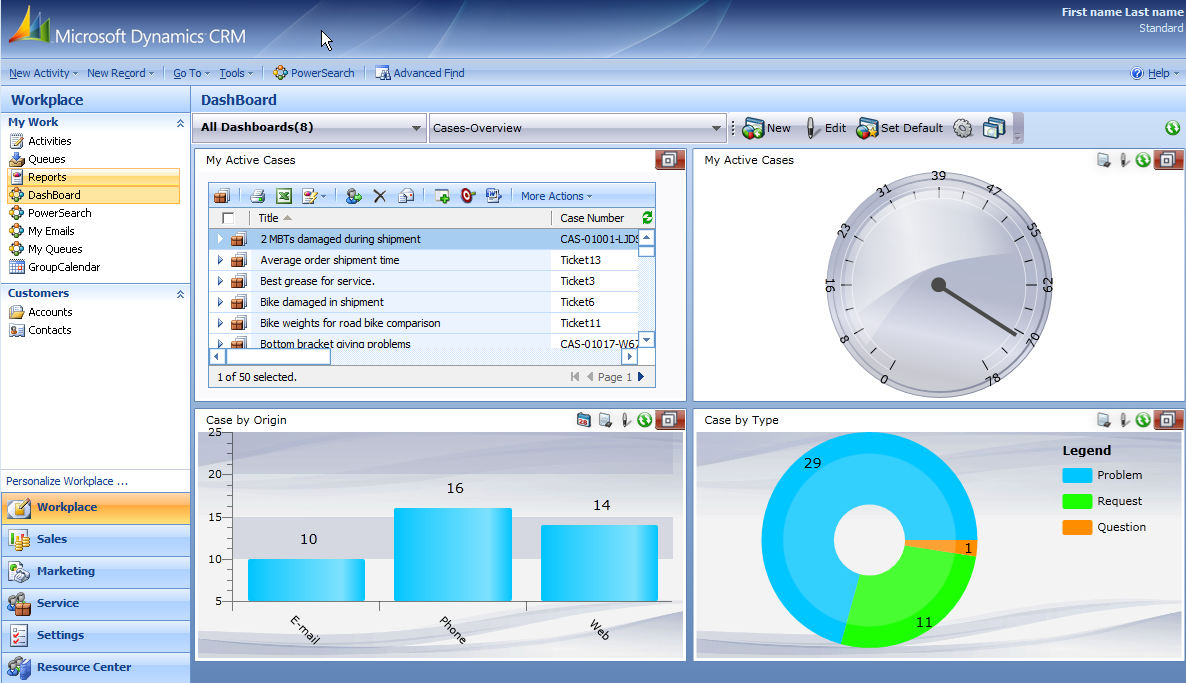Refresh the gauge My Active Cases panel
Viewport: 1186px width, 683px height.
pyautogui.click(x=1143, y=160)
